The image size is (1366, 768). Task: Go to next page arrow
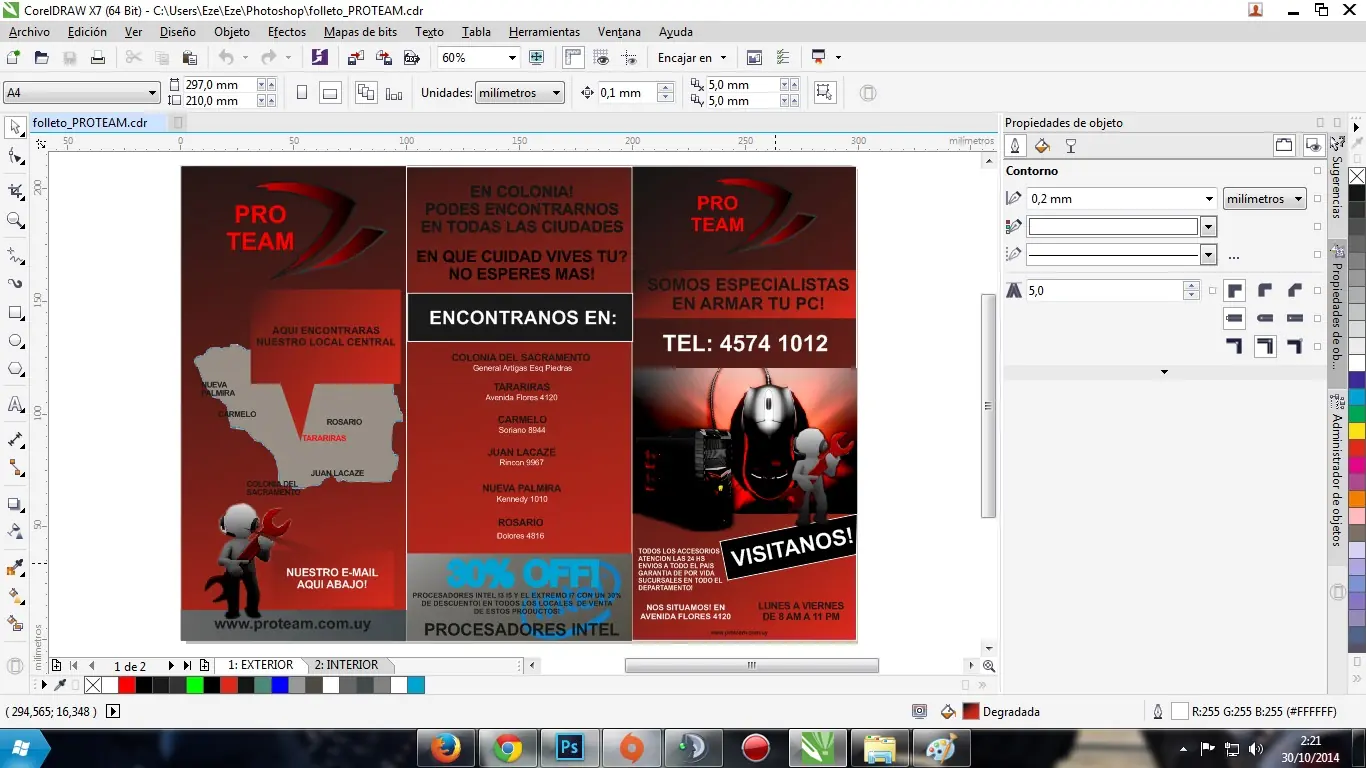point(171,665)
